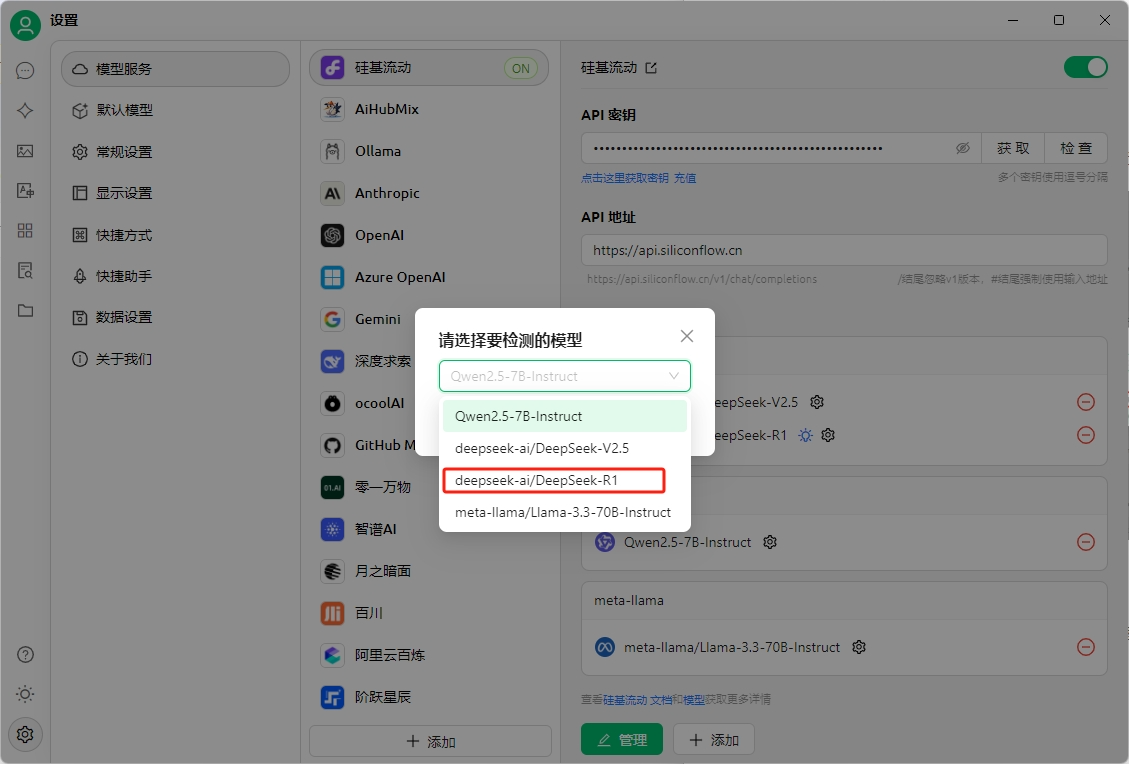Open settings gear for DeepSeek-R1 model

point(828,435)
